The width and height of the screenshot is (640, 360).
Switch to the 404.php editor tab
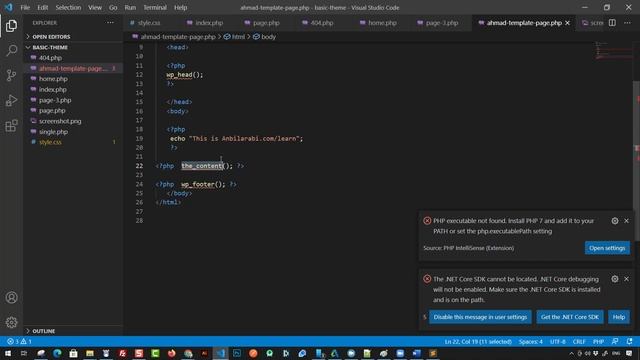[x=322, y=23]
